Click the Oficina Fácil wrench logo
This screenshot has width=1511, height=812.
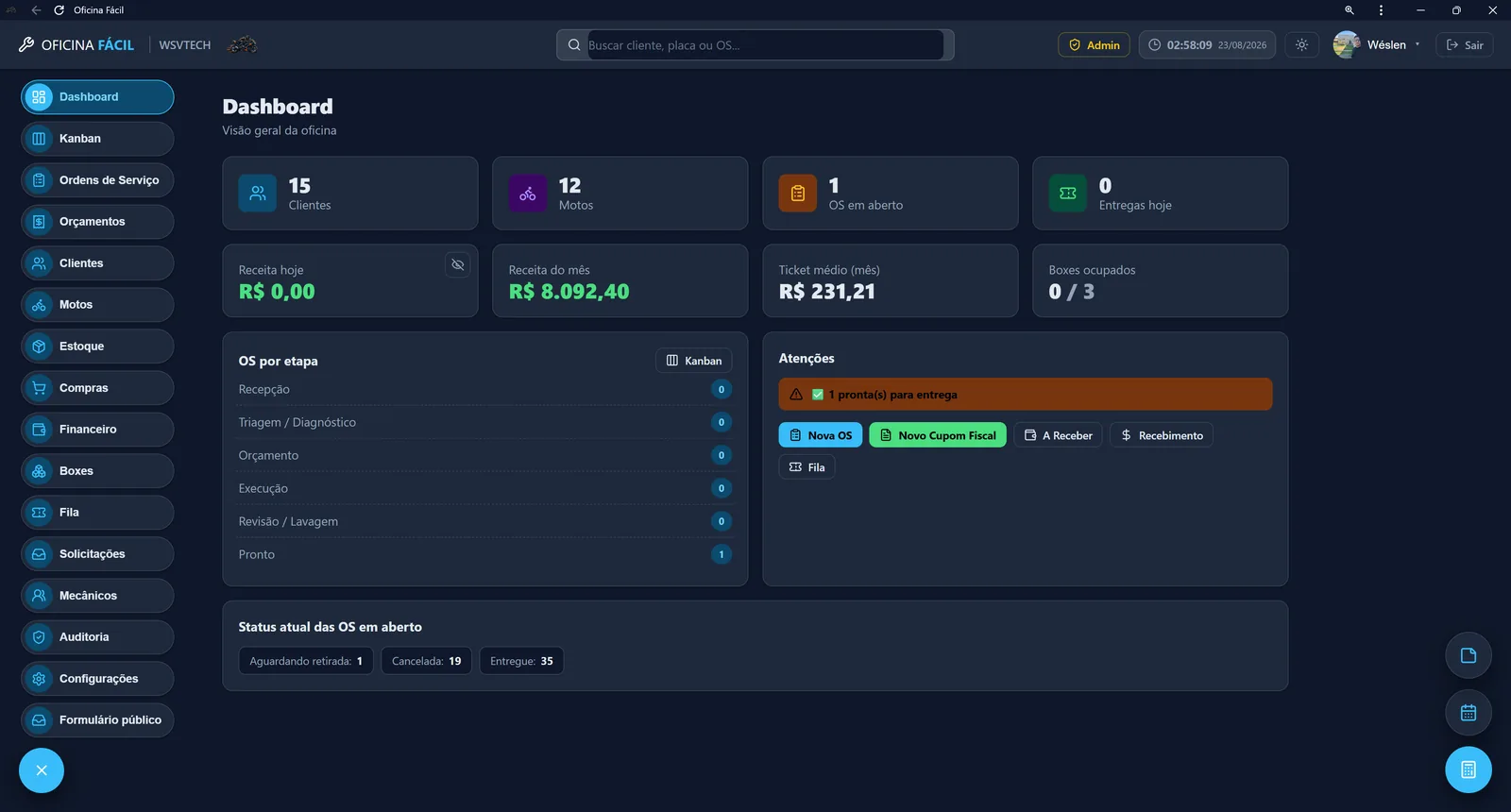(26, 44)
